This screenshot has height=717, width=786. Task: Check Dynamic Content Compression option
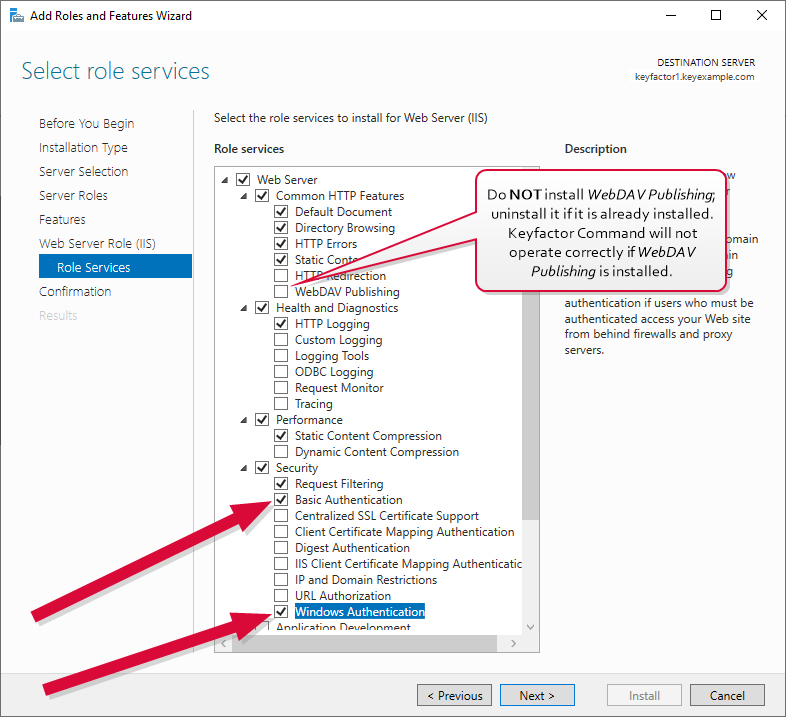coord(281,452)
